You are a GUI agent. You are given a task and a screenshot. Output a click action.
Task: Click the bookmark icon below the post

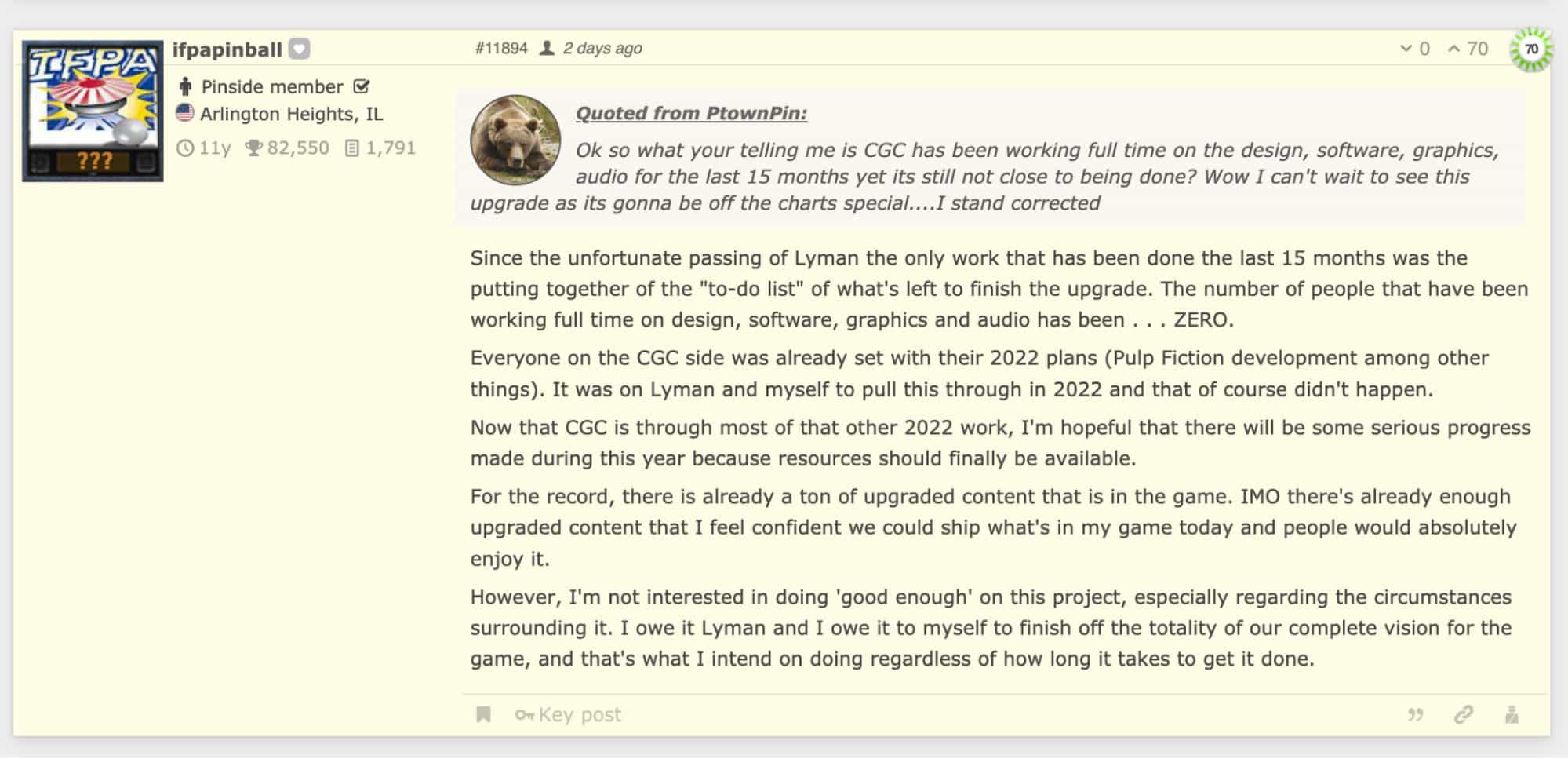point(484,714)
